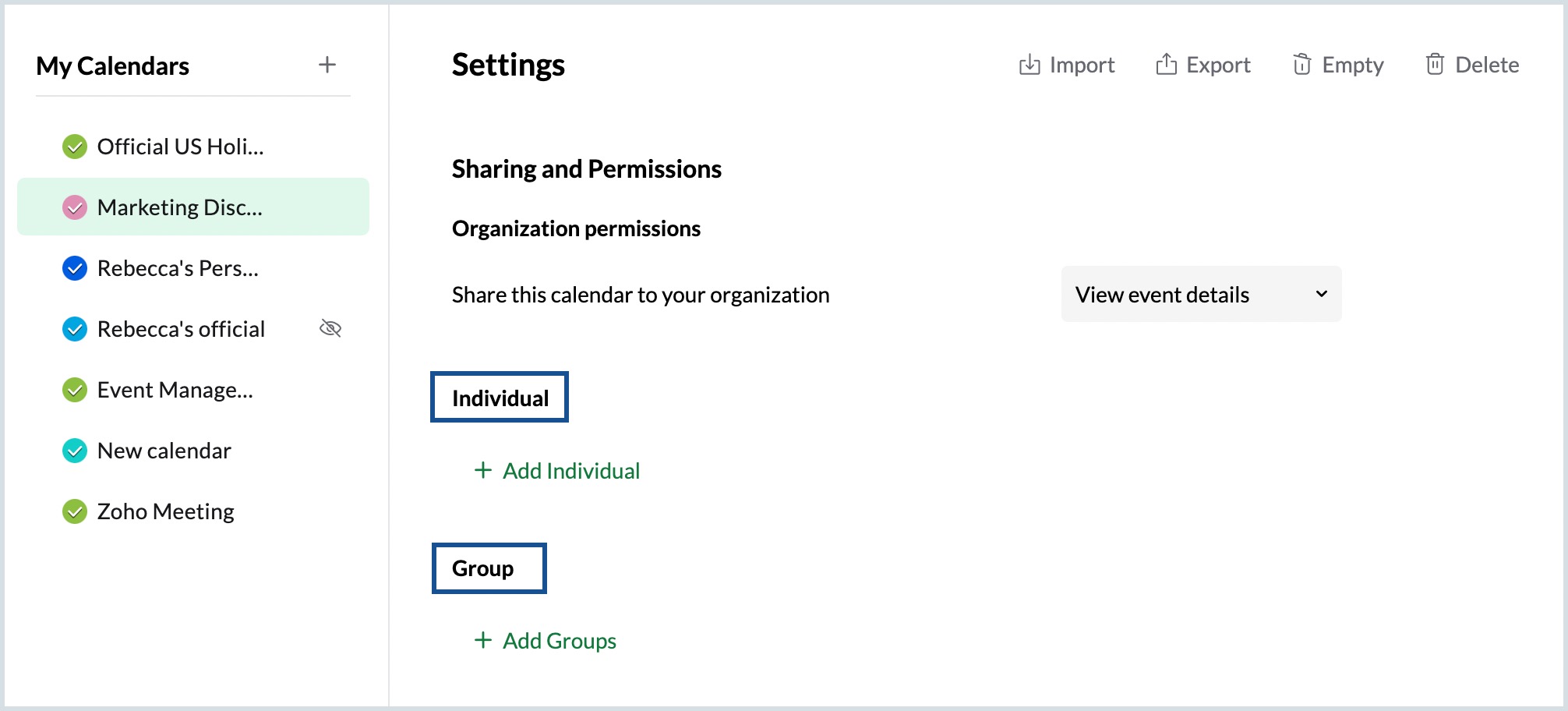Click the Empty trash icon
This screenshot has width=1568, height=711.
[x=1301, y=64]
